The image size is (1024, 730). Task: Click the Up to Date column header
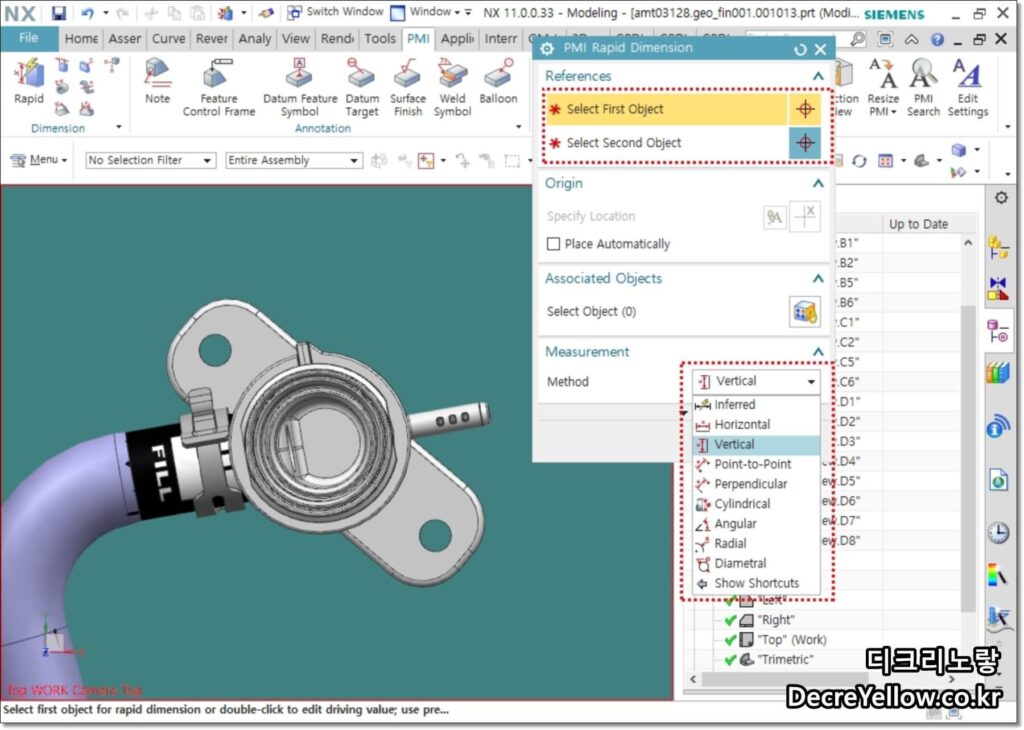point(918,224)
